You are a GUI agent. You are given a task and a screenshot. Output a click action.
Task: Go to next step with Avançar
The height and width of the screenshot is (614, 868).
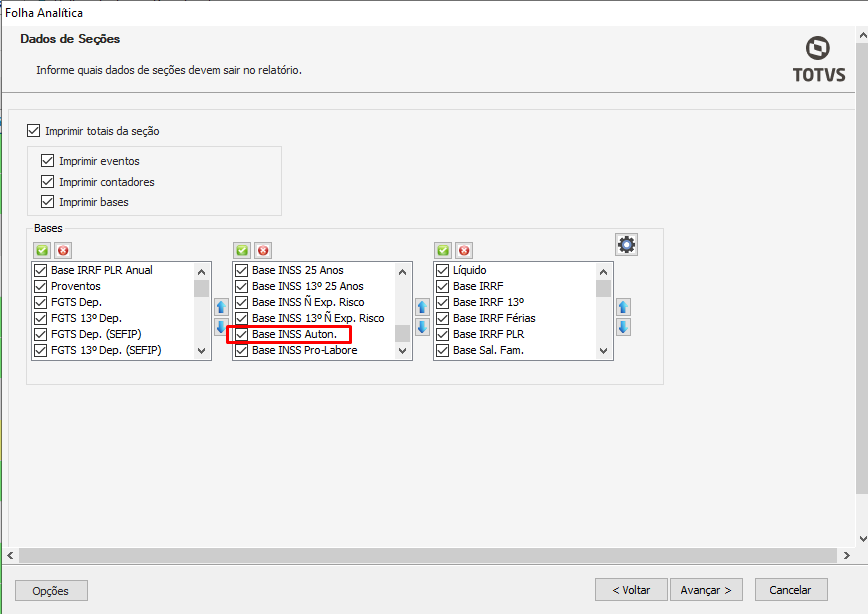click(x=706, y=590)
